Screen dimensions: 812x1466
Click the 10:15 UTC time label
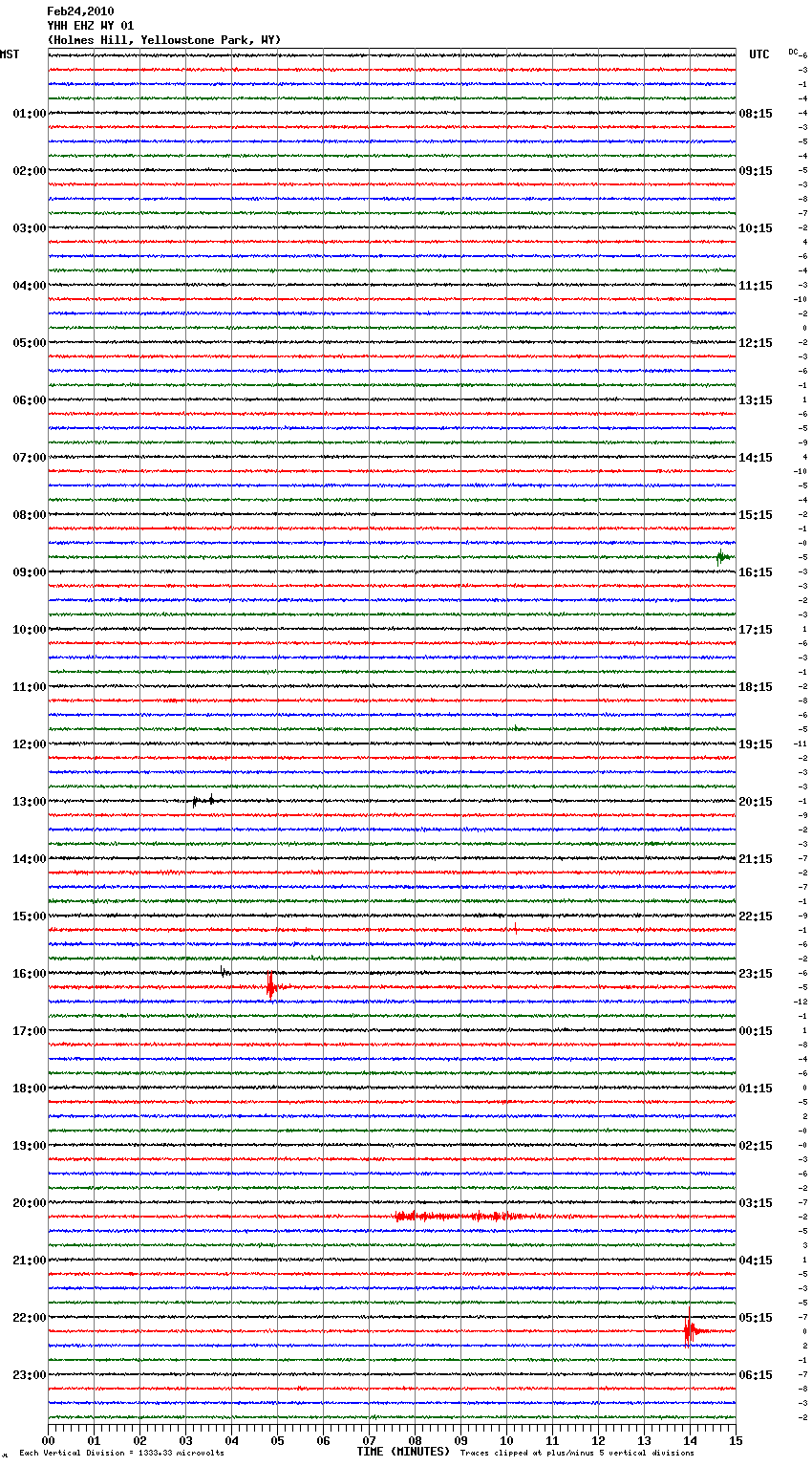click(x=756, y=228)
